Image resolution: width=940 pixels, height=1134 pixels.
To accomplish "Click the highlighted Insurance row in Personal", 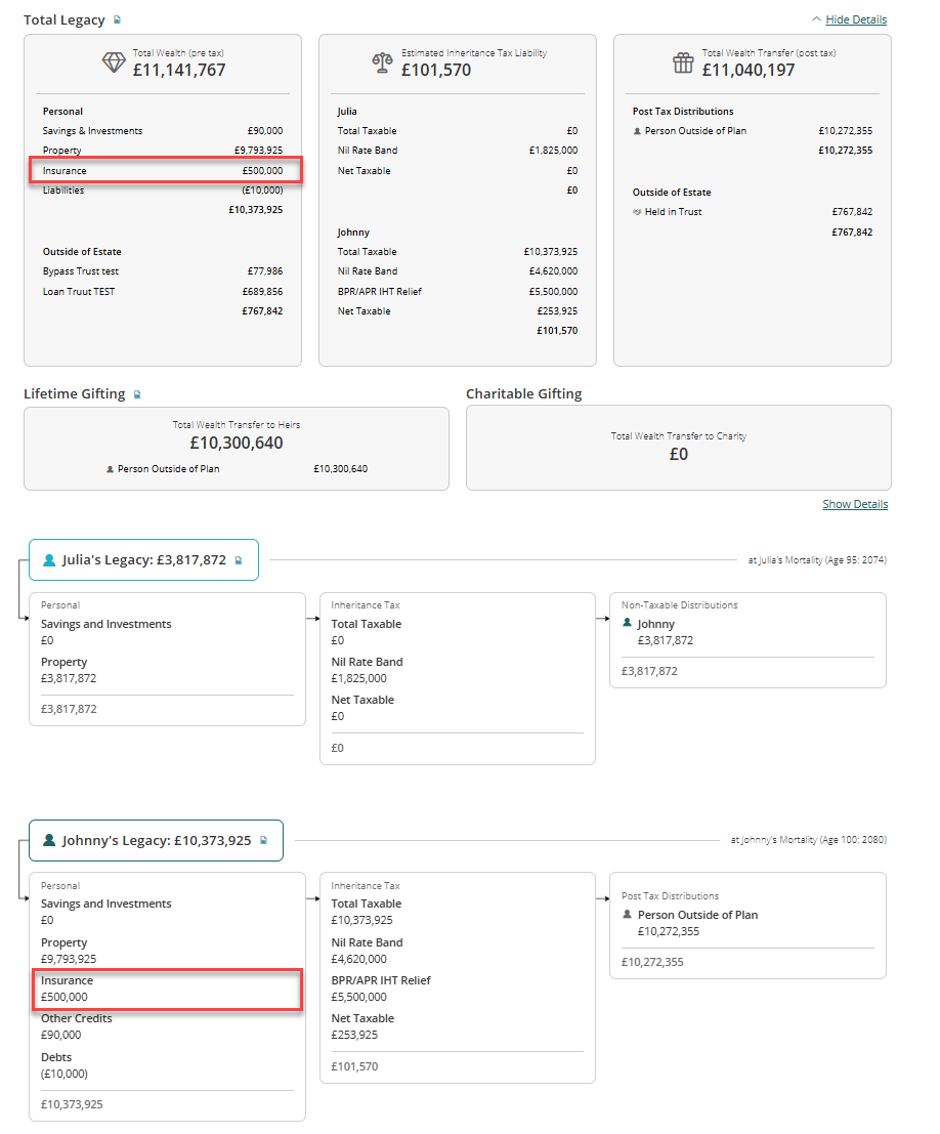I will (x=165, y=171).
